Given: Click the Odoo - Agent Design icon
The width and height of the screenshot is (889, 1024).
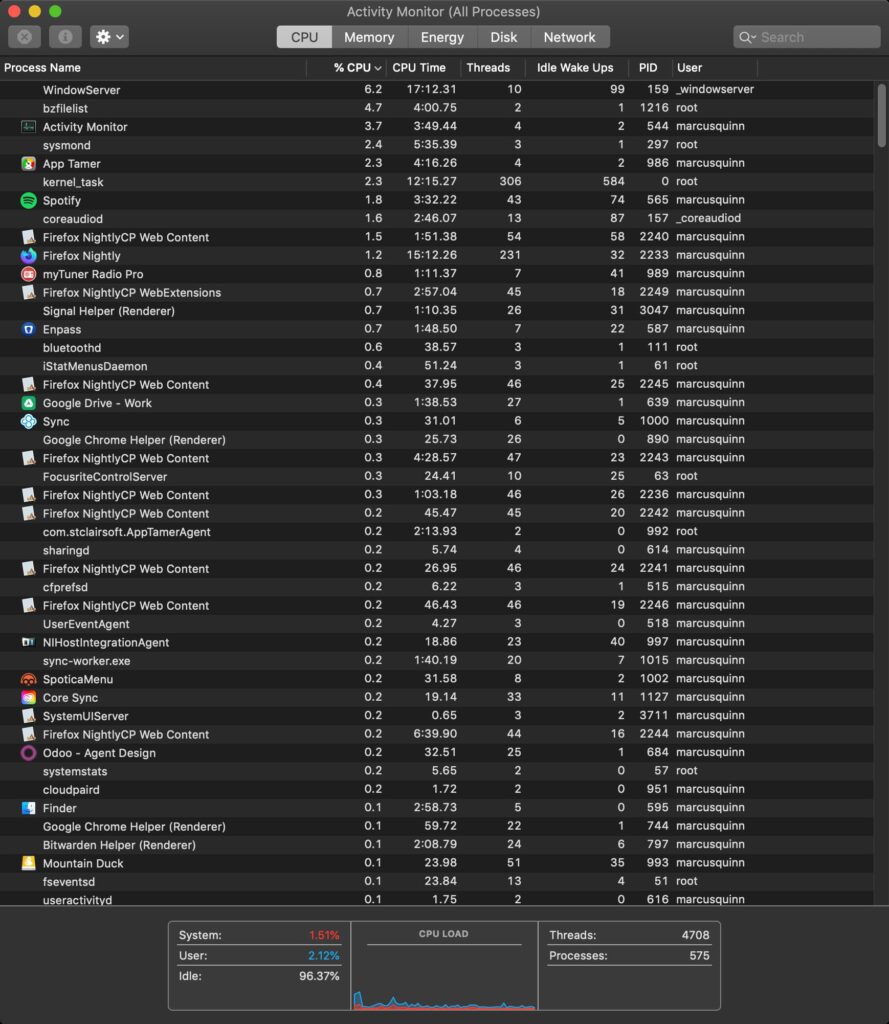Looking at the screenshot, I should pos(28,752).
